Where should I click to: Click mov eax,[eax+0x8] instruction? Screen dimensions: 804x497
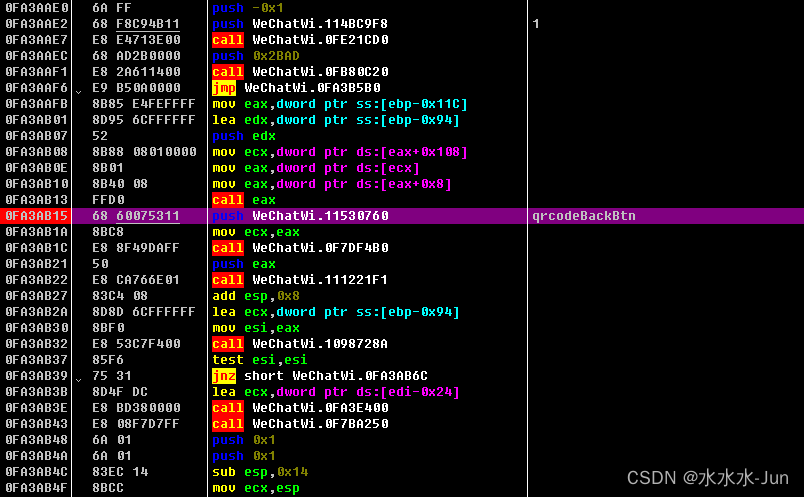[x=332, y=184]
